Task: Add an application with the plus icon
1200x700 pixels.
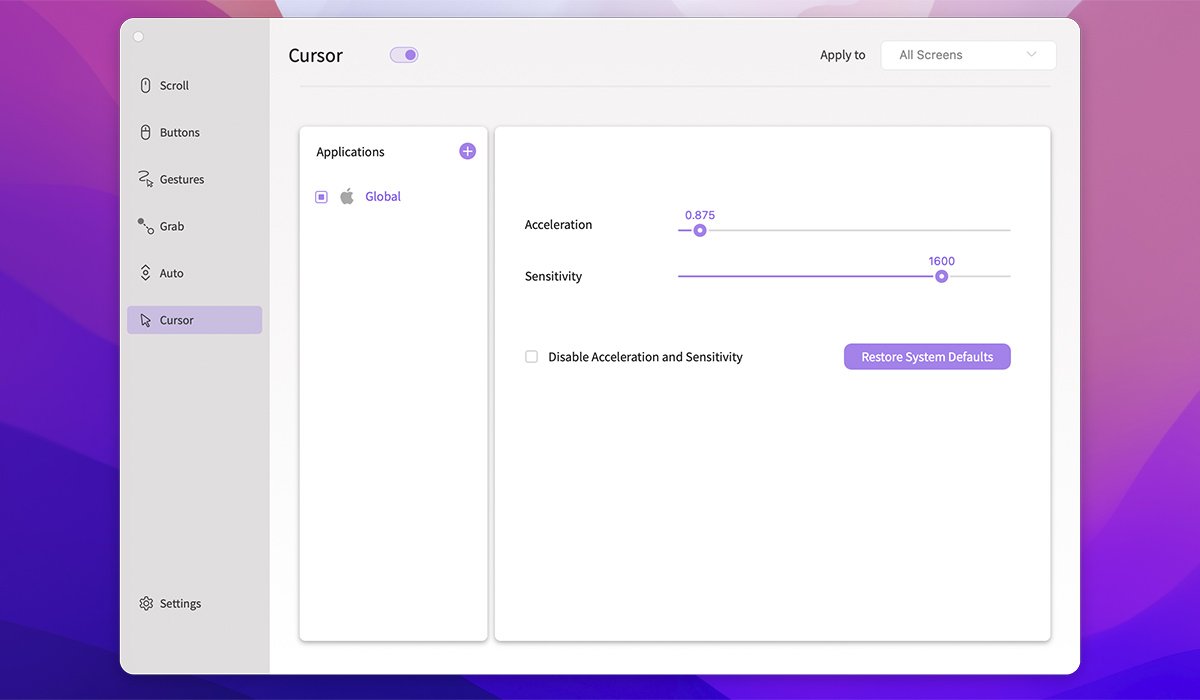Action: click(x=467, y=151)
